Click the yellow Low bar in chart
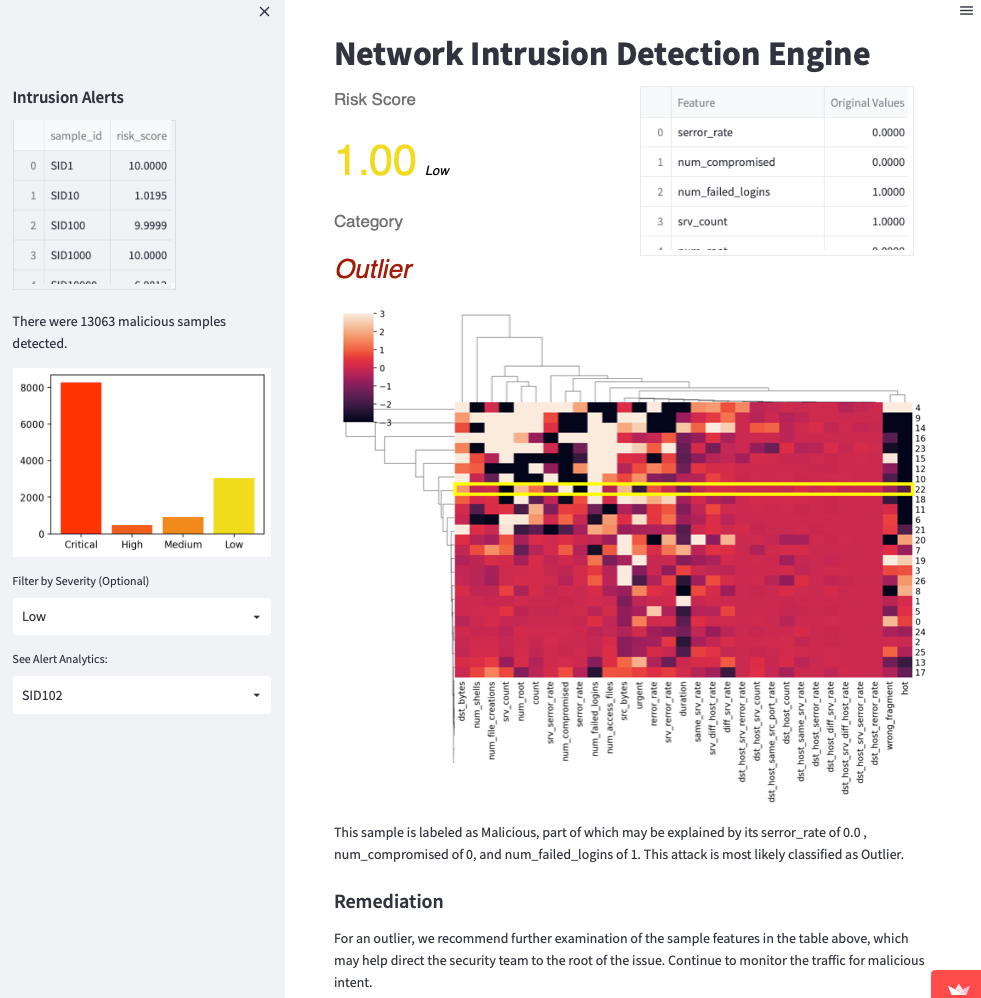981x998 pixels. [234, 505]
